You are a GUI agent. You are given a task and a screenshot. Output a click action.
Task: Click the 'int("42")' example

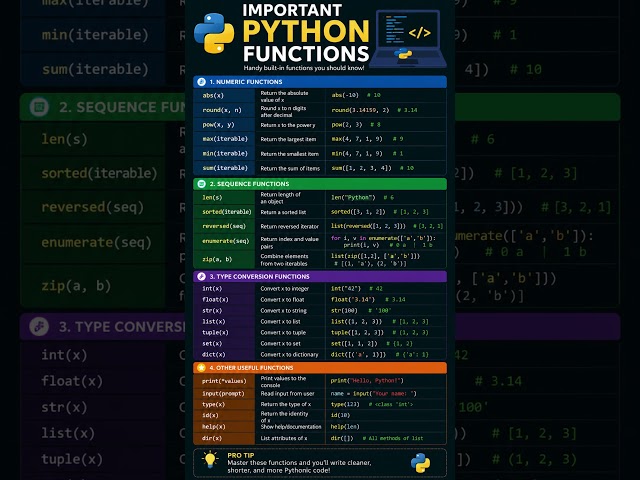click(x=346, y=289)
